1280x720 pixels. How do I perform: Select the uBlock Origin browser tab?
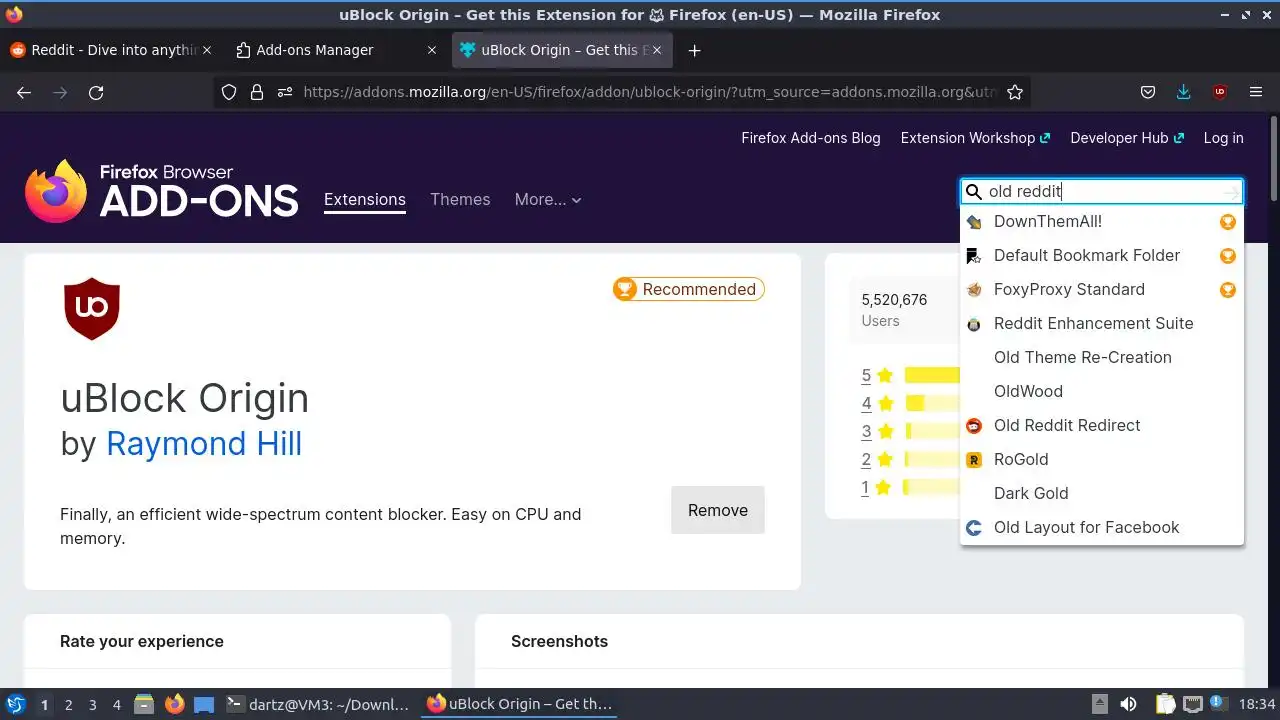[563, 50]
